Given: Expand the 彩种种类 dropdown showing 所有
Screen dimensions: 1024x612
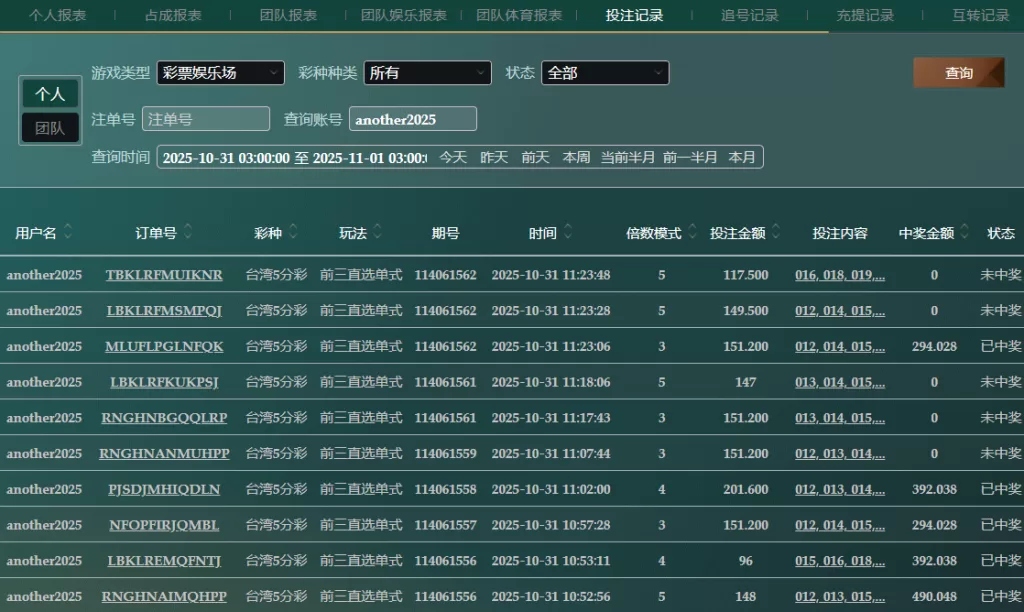Looking at the screenshot, I should [x=427, y=73].
